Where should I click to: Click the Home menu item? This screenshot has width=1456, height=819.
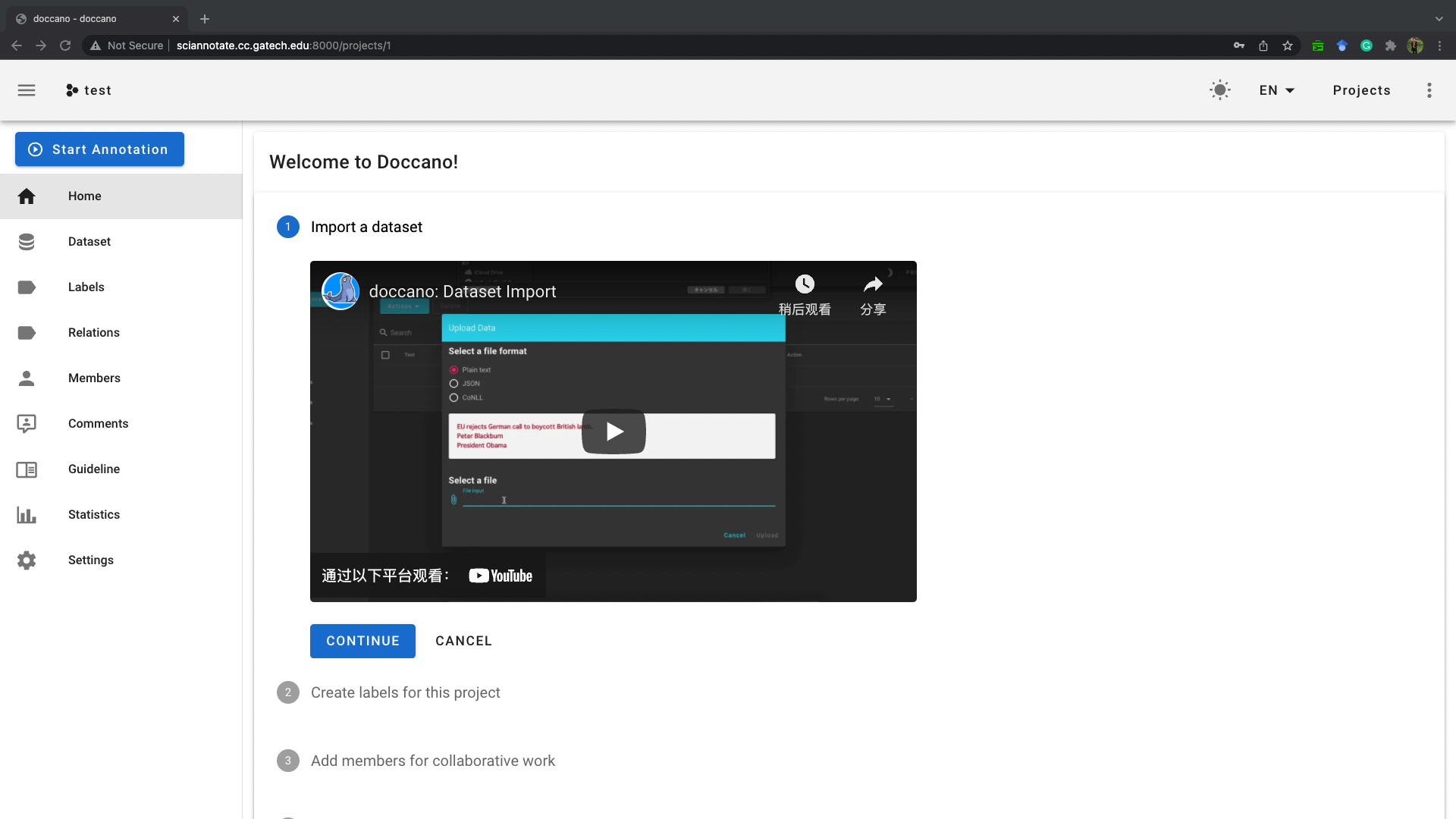pos(84,196)
